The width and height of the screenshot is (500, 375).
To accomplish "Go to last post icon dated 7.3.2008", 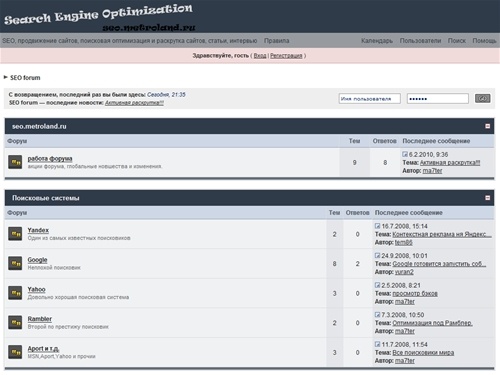I will click(377, 314).
